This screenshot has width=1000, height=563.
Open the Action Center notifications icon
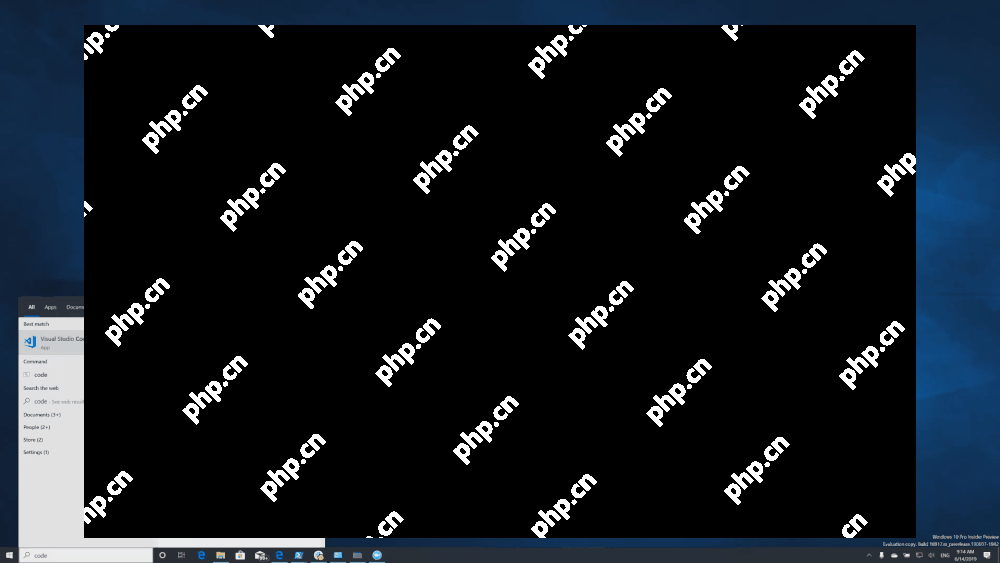(987, 555)
